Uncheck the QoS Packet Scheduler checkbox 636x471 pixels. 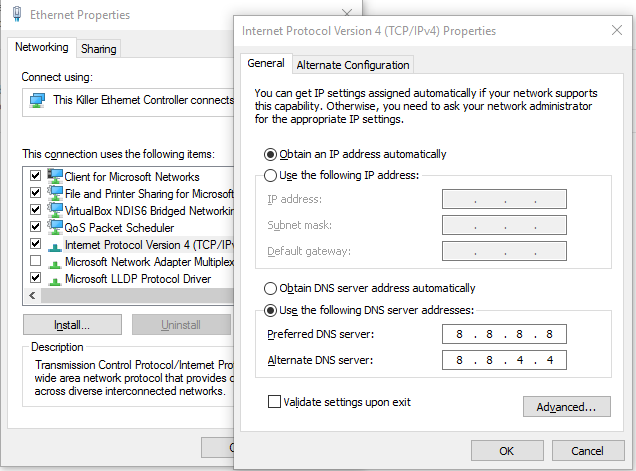click(36, 227)
